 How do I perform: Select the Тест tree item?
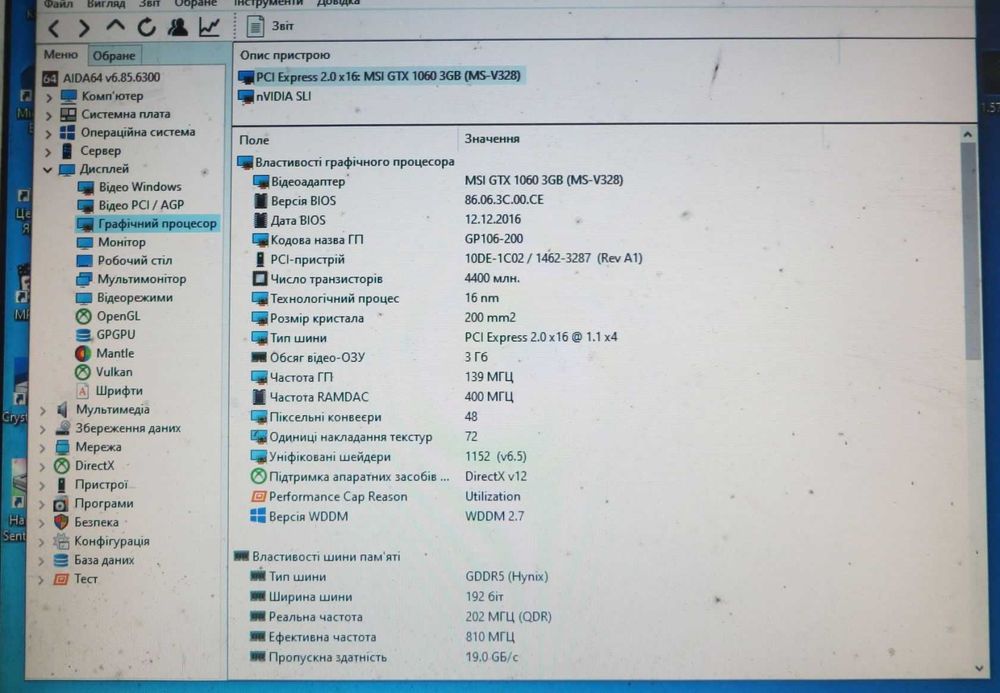(x=76, y=580)
